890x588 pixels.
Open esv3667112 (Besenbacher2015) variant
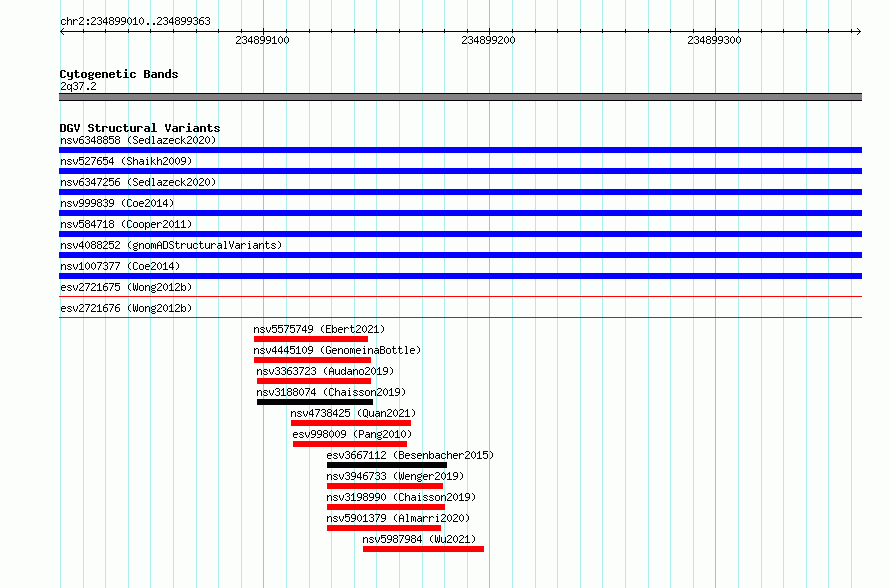pos(410,455)
